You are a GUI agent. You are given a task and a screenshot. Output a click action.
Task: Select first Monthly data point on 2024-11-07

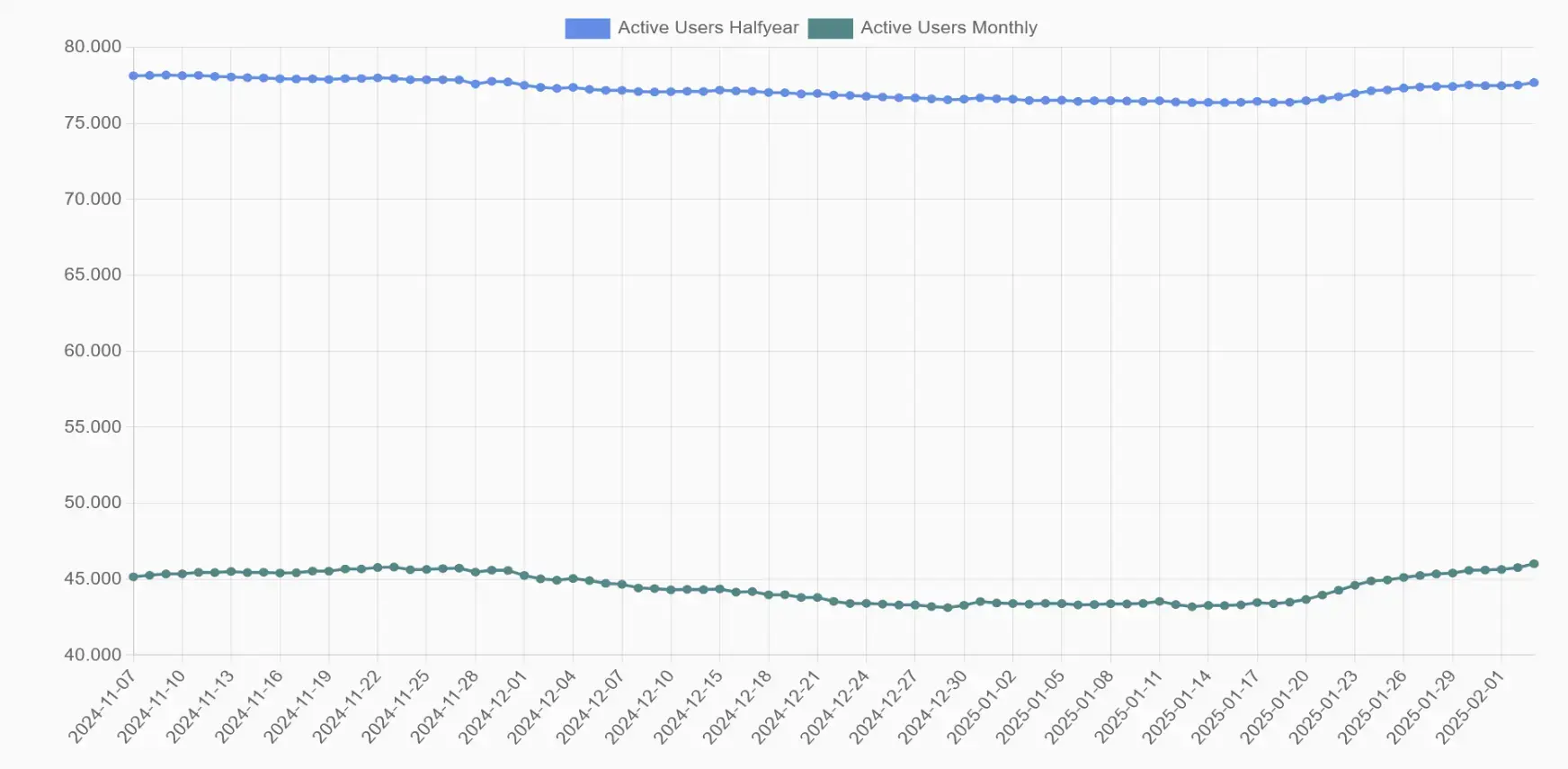(x=134, y=577)
